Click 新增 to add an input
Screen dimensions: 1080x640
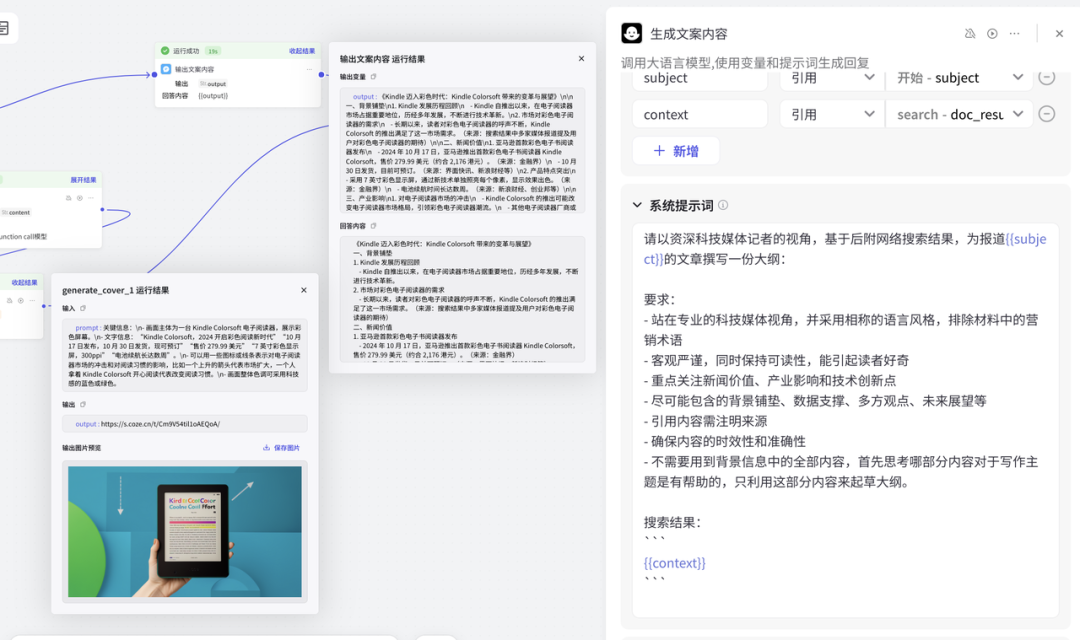click(x=676, y=151)
